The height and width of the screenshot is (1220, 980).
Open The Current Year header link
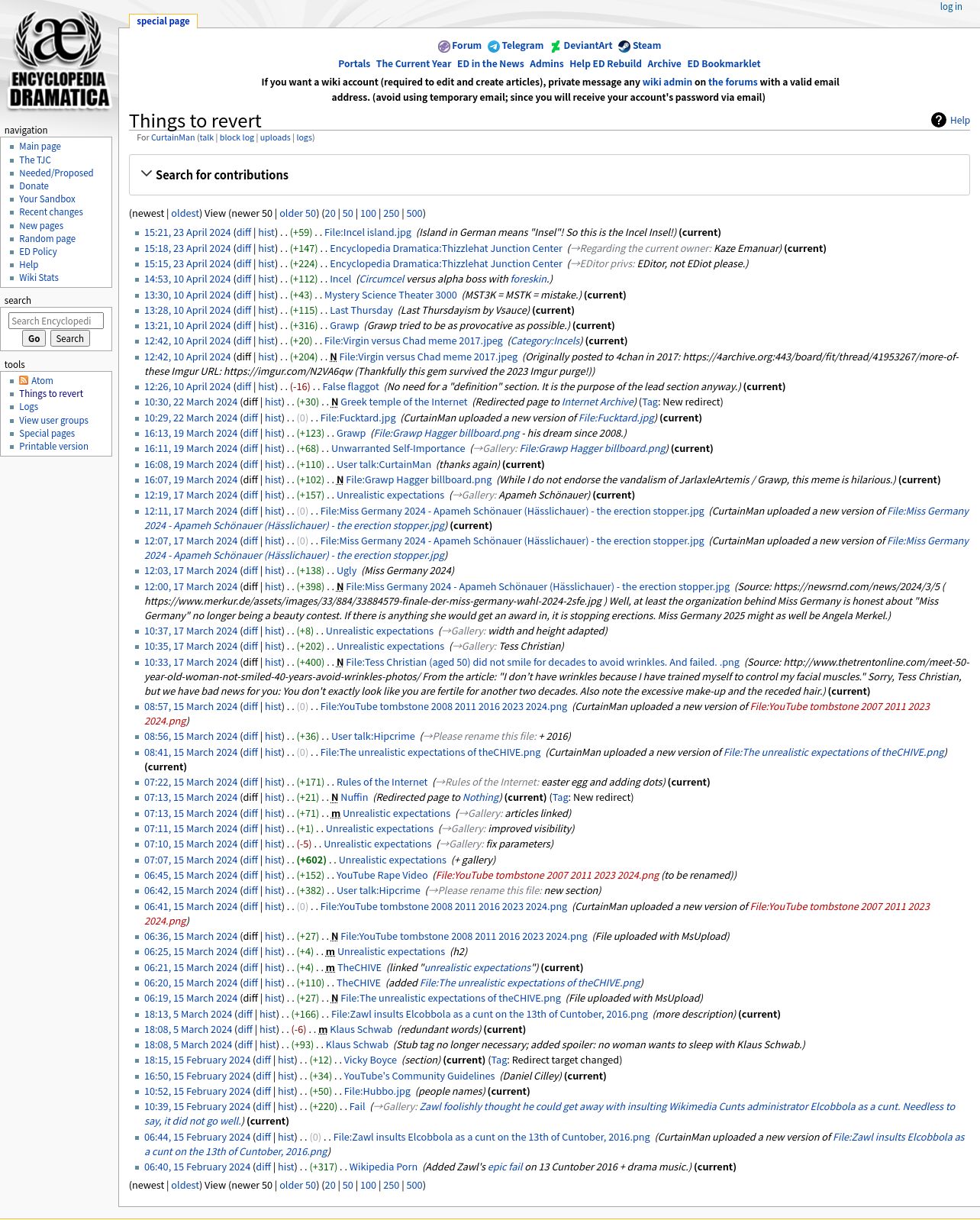tap(414, 64)
